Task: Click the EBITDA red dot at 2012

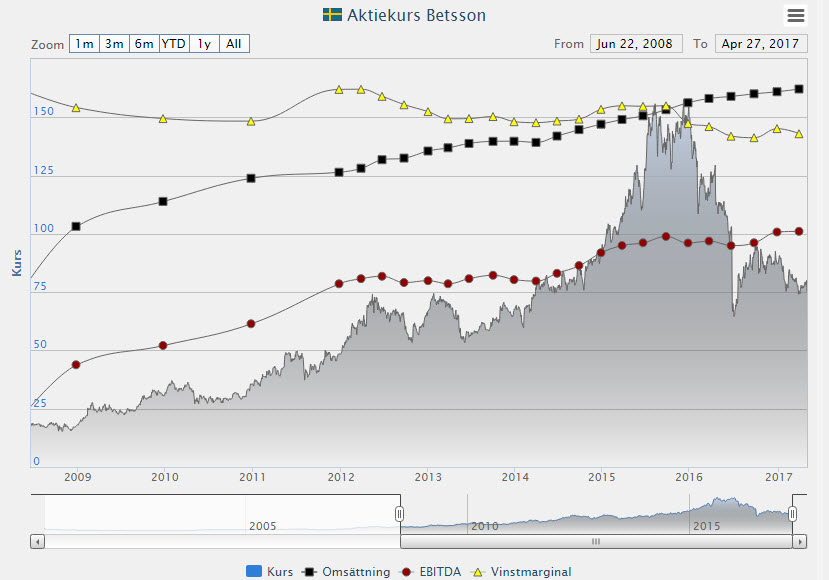Action: (x=339, y=284)
